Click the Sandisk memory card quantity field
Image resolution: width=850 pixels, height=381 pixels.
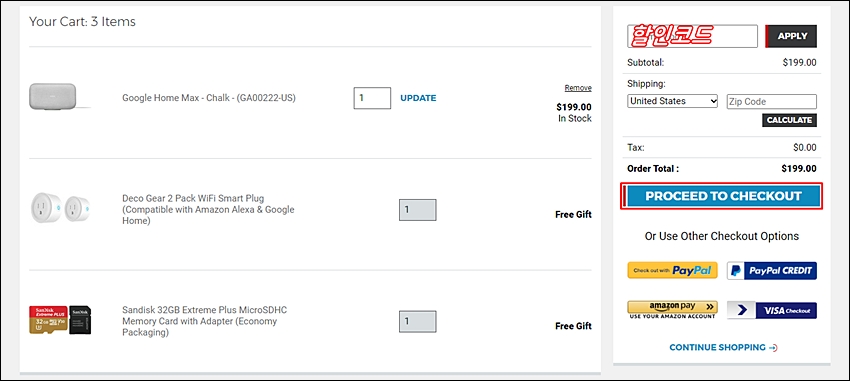[x=417, y=321]
